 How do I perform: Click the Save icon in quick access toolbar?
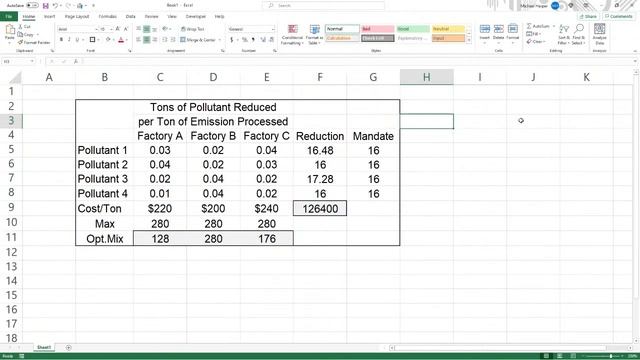click(45, 6)
